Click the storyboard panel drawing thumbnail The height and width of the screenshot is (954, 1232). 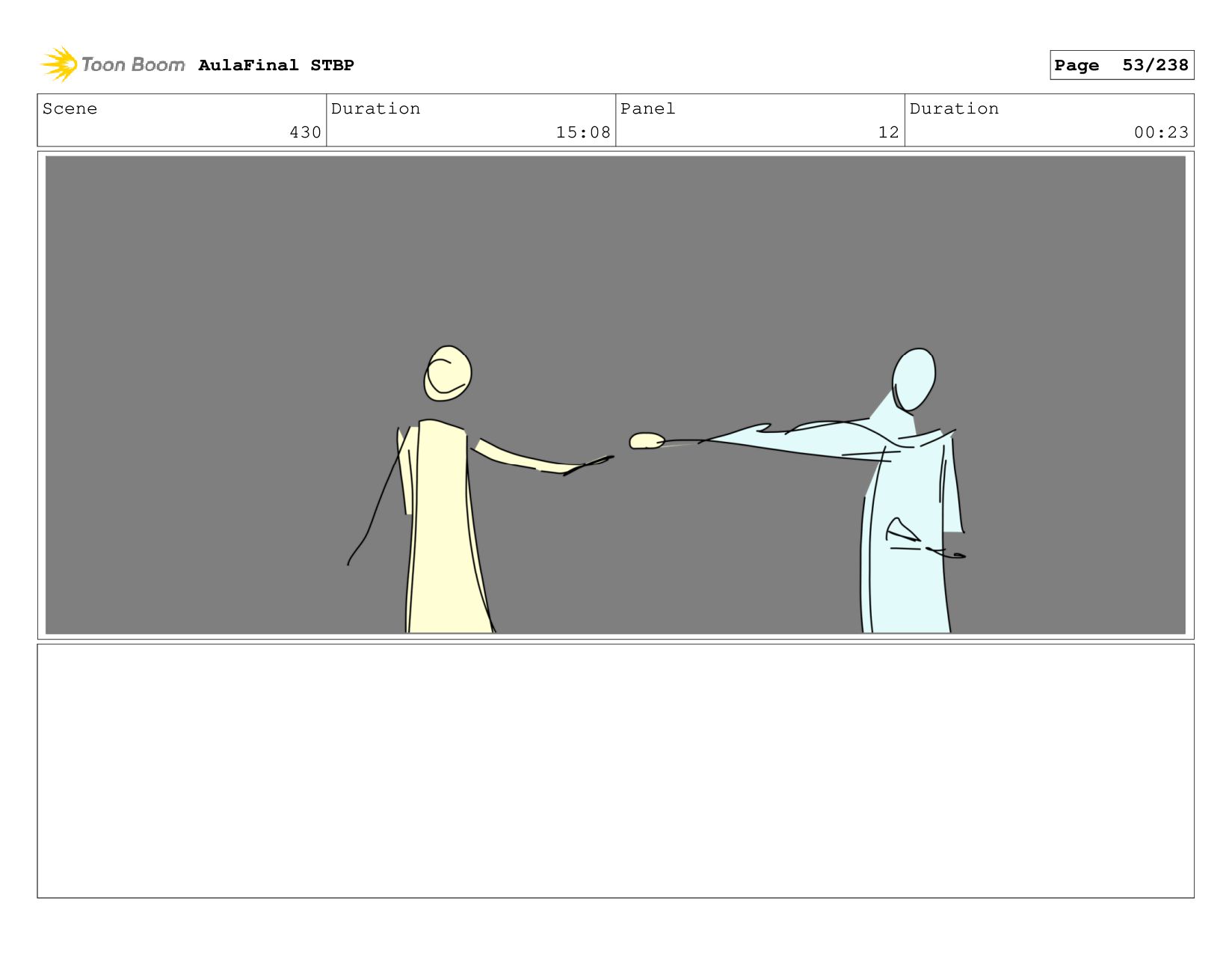point(615,395)
